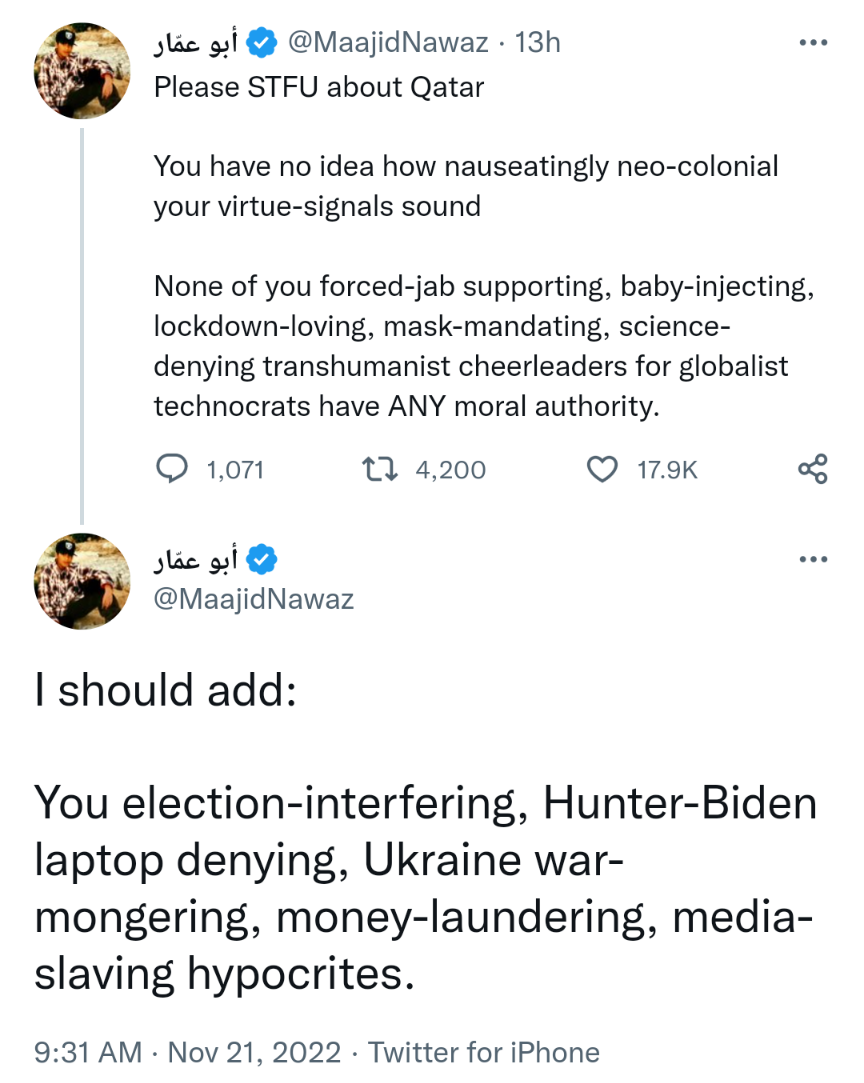The height and width of the screenshot is (1083, 864).
Task: Click verified badge on the lower tweet header
Action: 263,560
